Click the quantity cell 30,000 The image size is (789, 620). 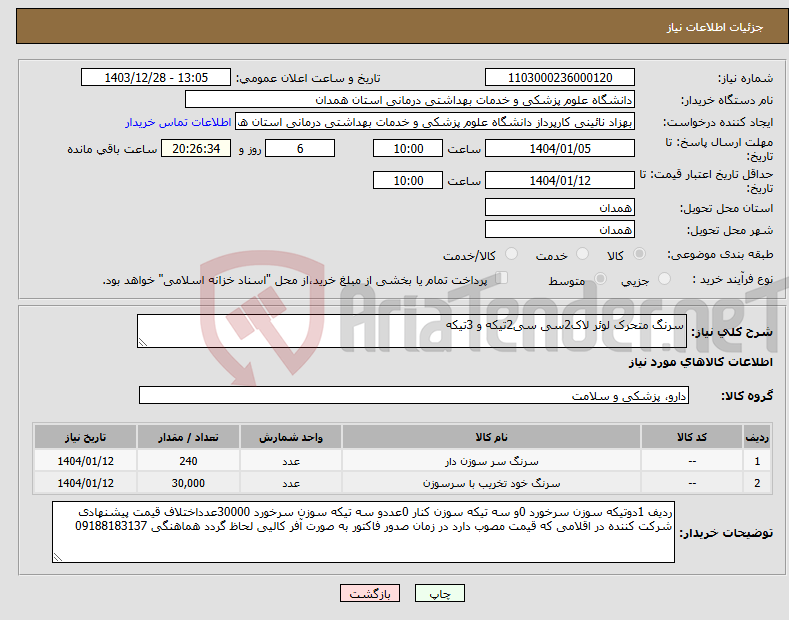[x=188, y=483]
